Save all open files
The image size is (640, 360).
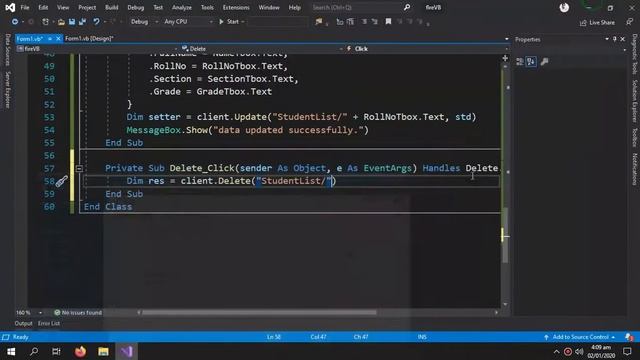point(82,22)
